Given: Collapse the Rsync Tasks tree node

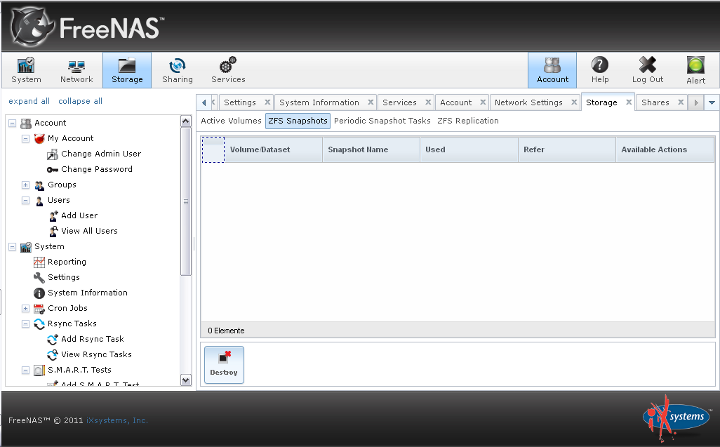Looking at the screenshot, I should click(x=26, y=324).
